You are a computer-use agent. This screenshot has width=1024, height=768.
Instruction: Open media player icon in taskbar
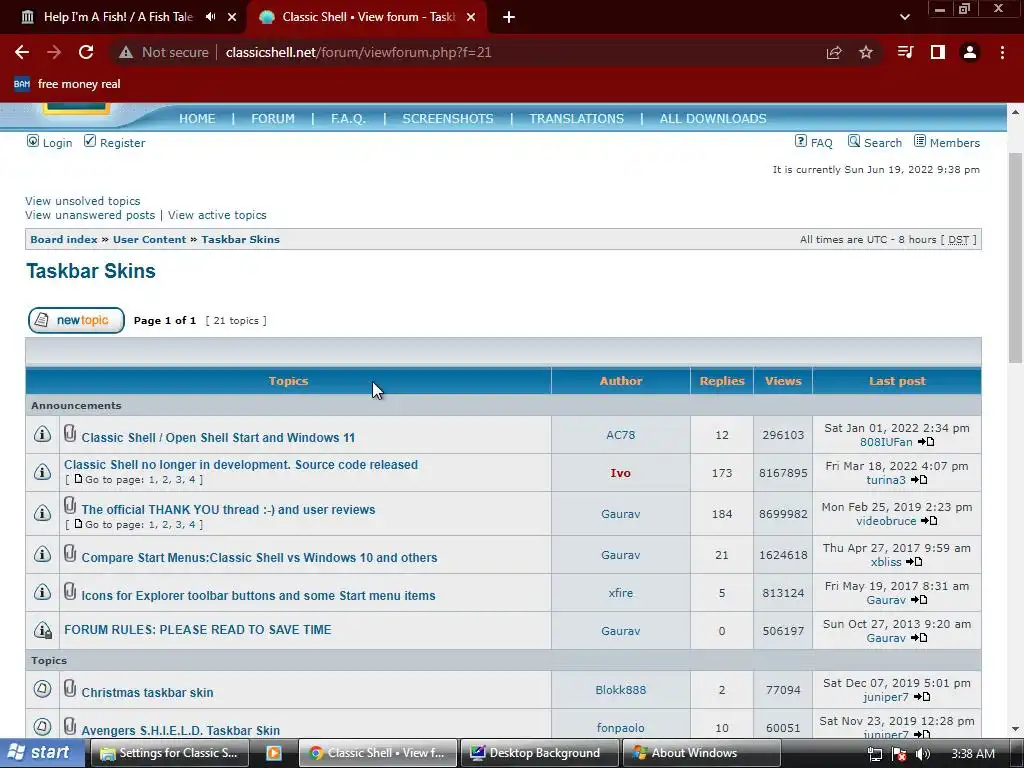[x=274, y=753]
